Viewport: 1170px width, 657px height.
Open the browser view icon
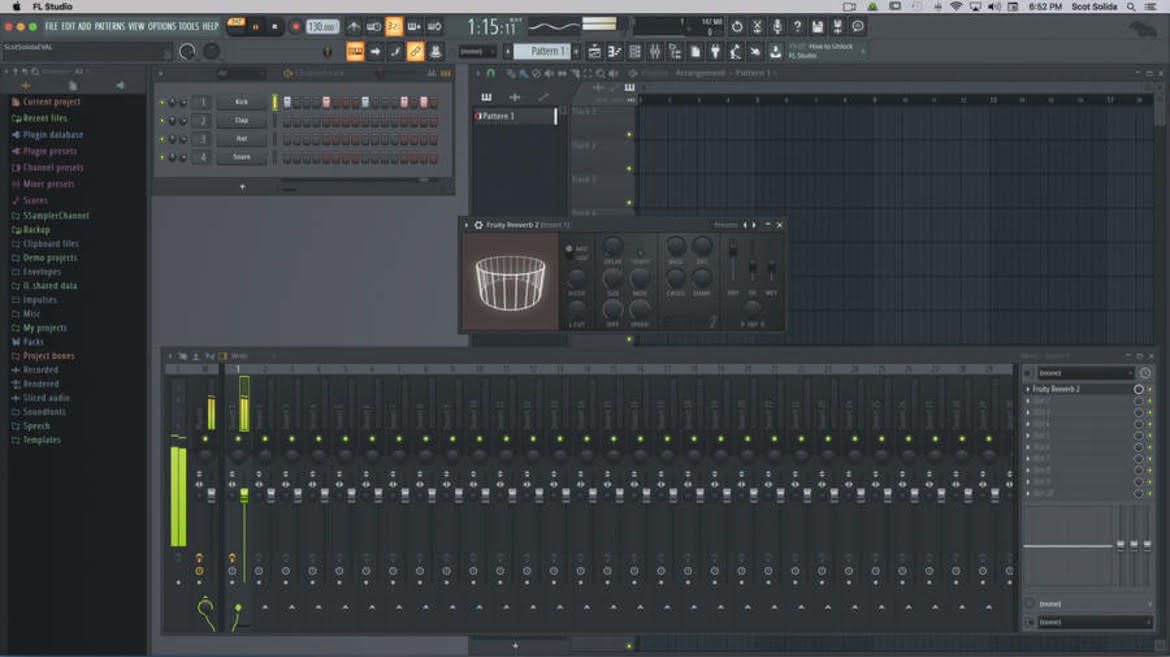click(x=675, y=52)
